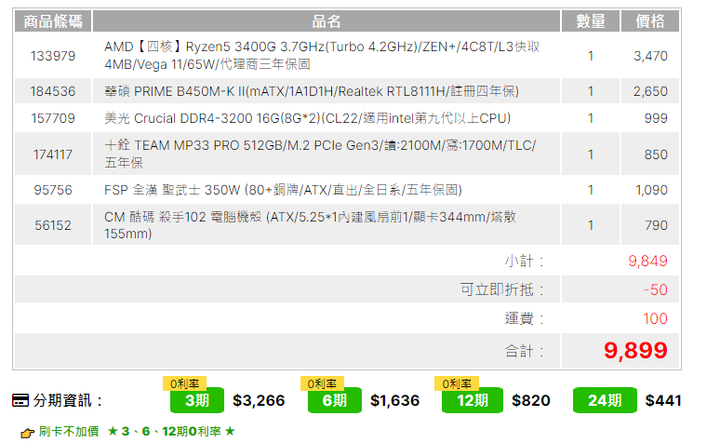Viewport: 720px width, 443px height.
Task: Click the 分期資訊 label
Action: coord(67,400)
